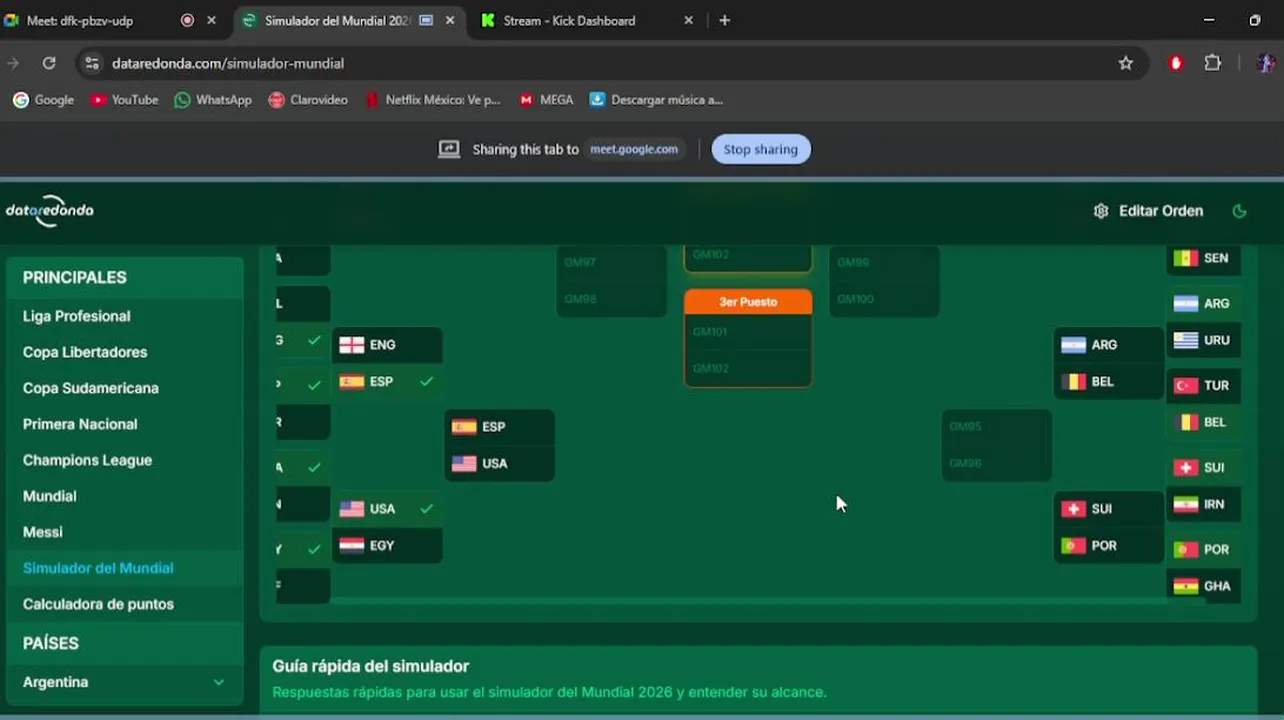This screenshot has width=1284, height=720.
Task: Click the address bar URL
Action: [228, 63]
